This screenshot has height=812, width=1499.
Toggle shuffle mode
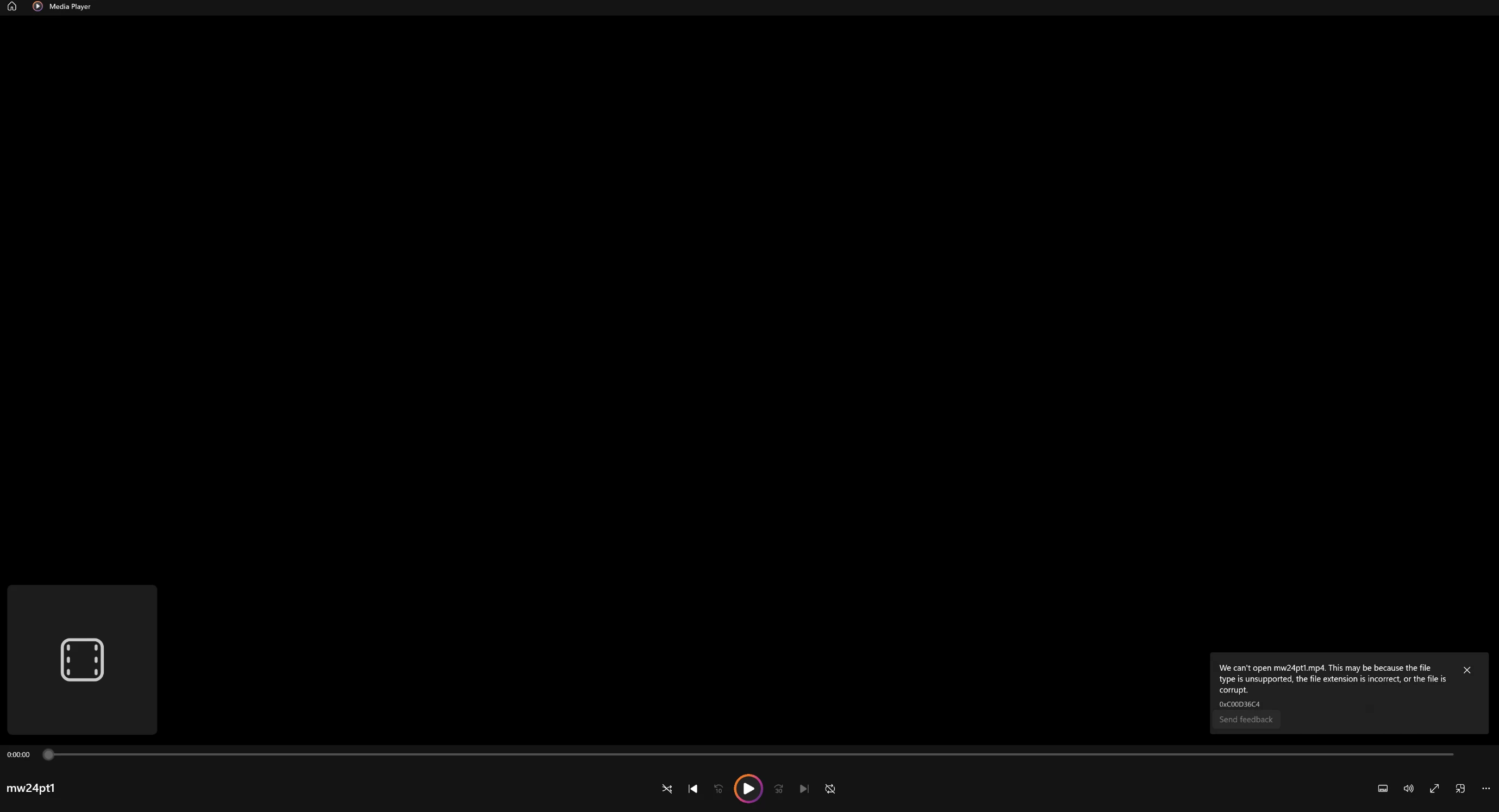(x=667, y=789)
